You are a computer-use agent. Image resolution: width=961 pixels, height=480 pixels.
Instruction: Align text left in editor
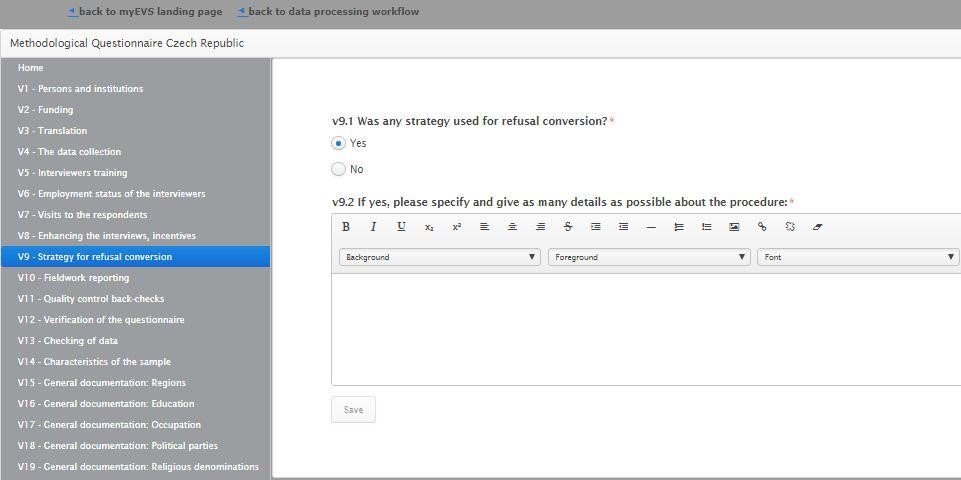pos(484,227)
